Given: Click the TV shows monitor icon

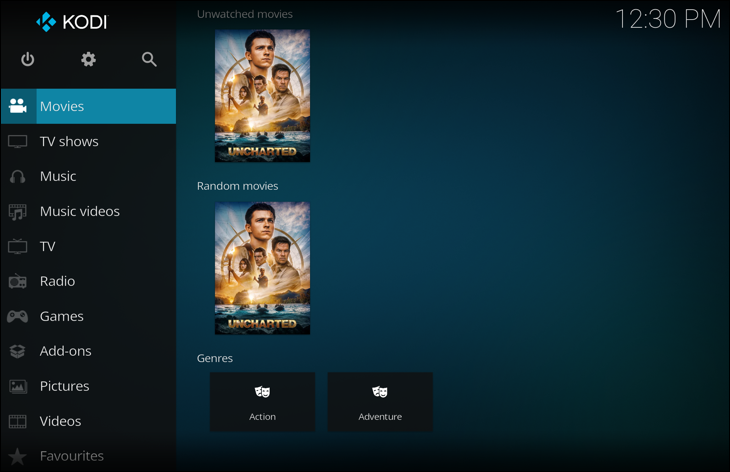Looking at the screenshot, I should pos(18,142).
